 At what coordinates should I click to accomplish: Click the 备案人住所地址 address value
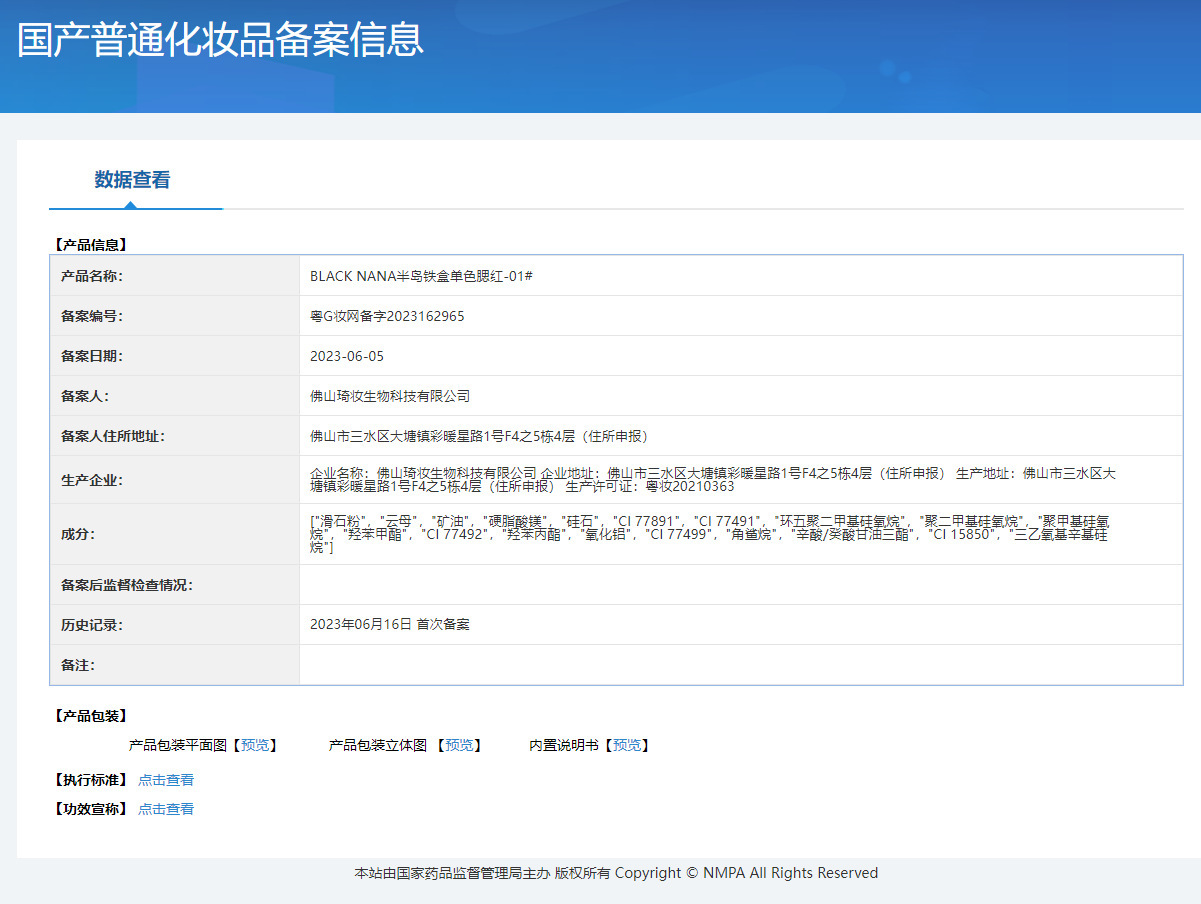[x=479, y=436]
